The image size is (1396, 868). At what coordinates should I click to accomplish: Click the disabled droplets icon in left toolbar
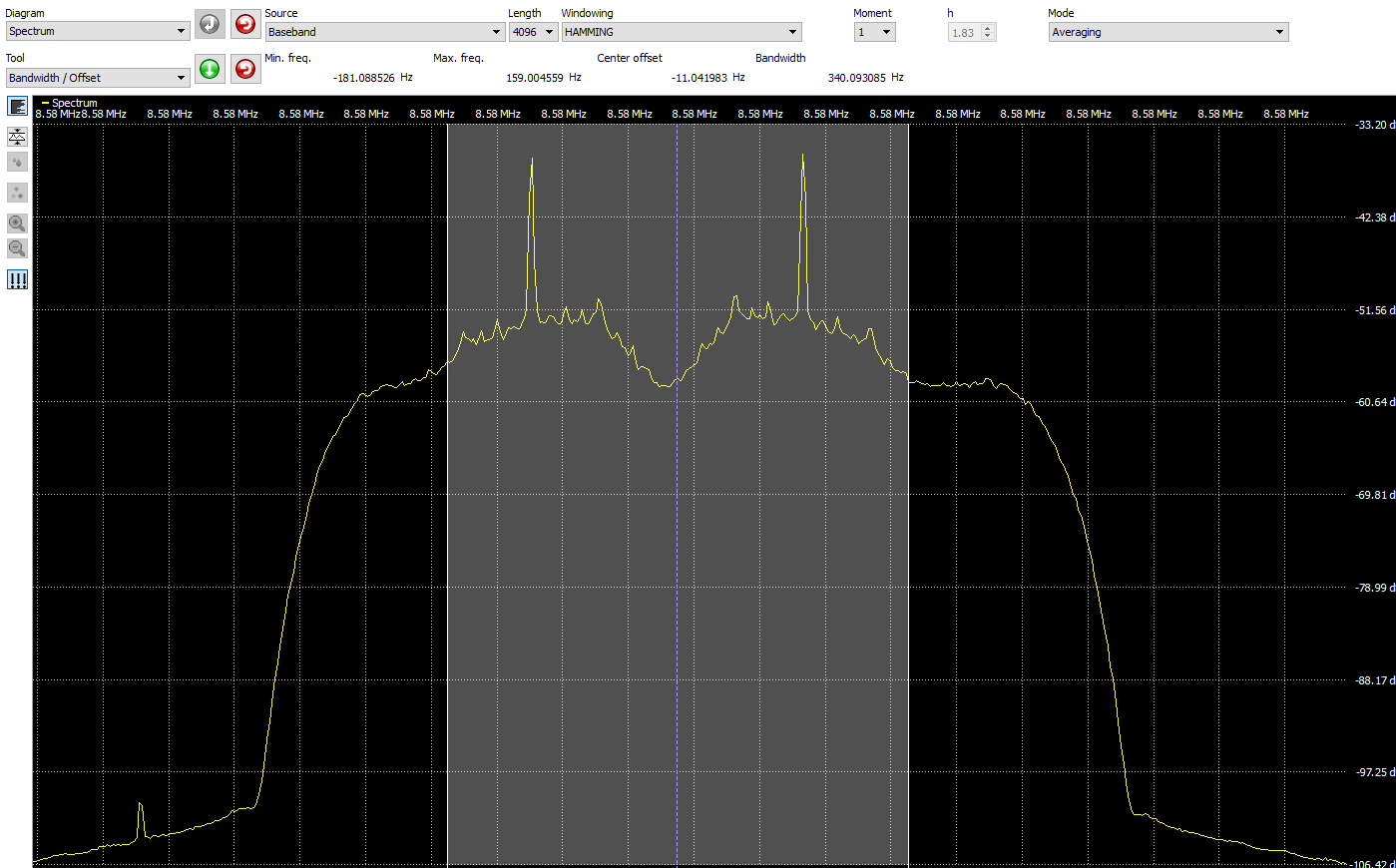coord(17,162)
